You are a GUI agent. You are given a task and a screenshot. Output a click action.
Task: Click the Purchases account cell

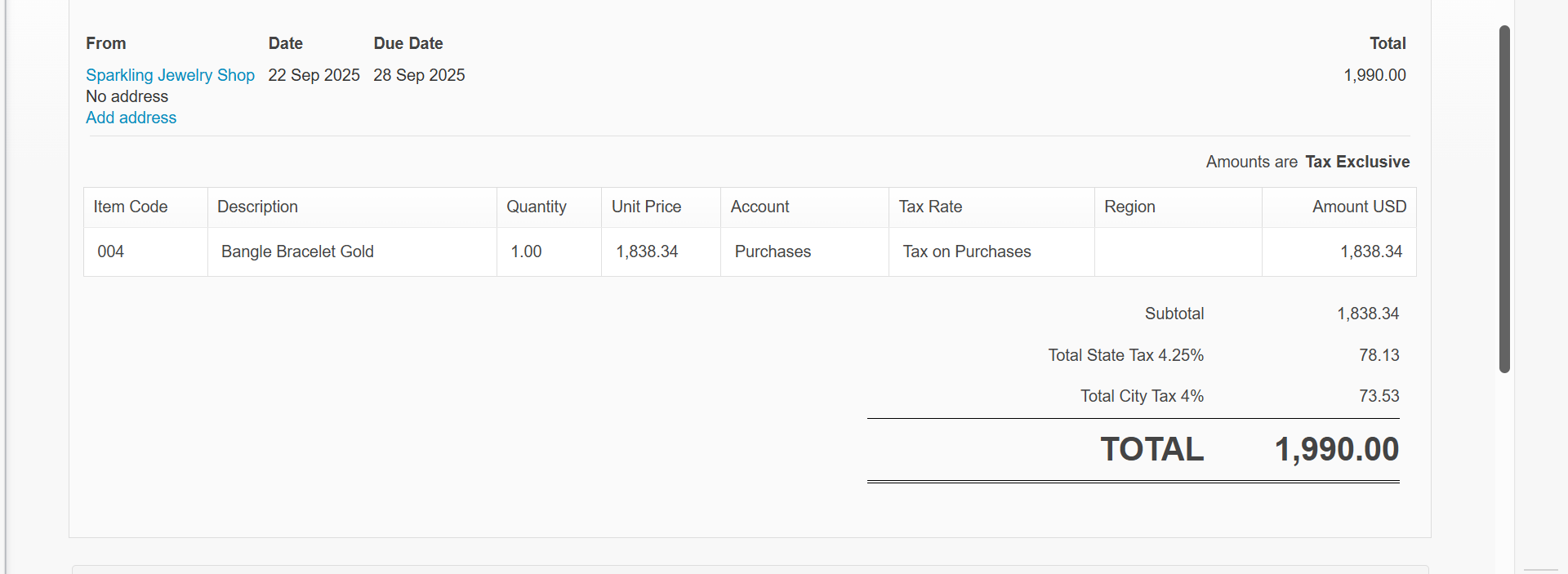773,251
